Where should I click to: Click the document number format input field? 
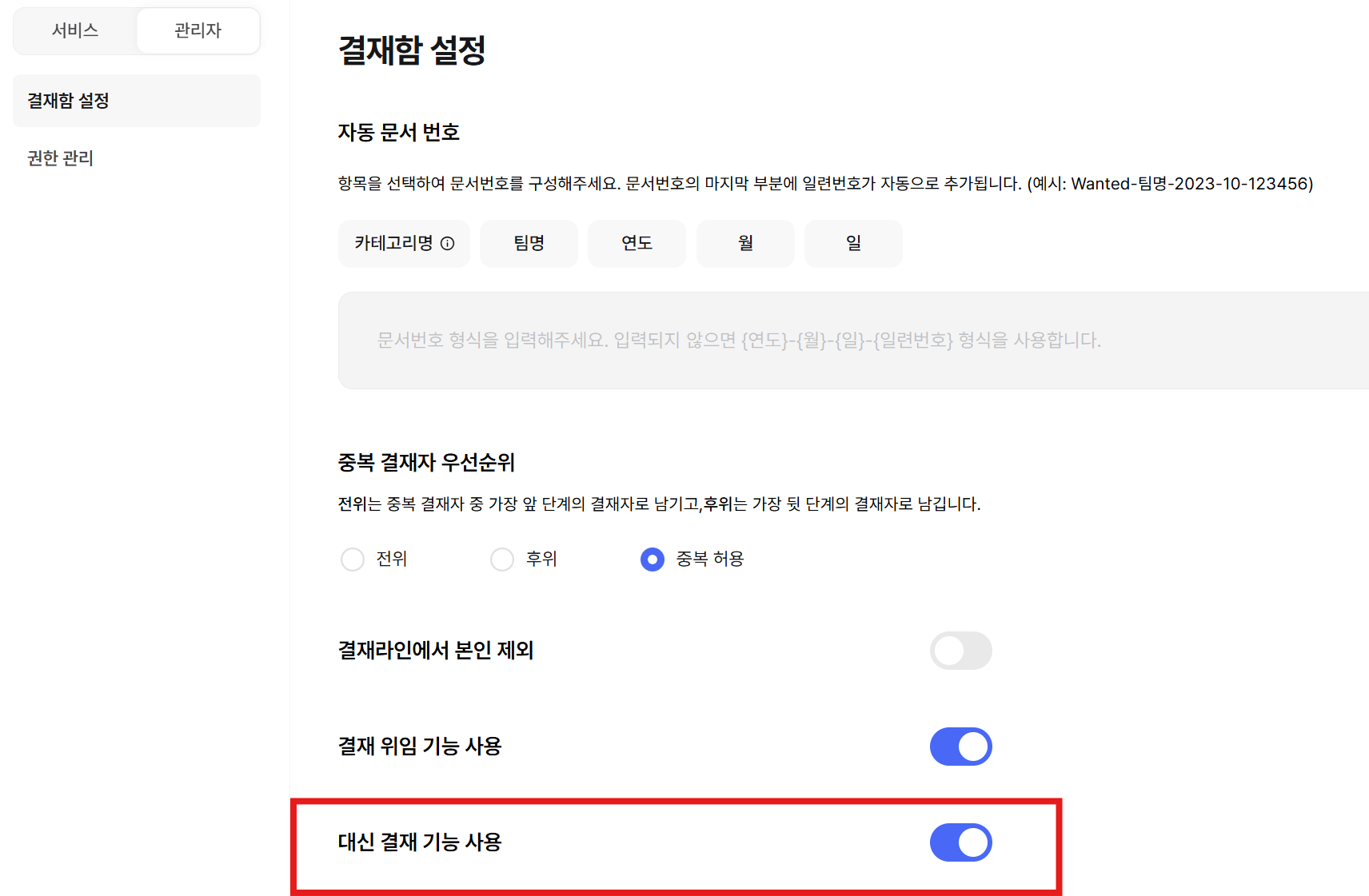point(848,340)
